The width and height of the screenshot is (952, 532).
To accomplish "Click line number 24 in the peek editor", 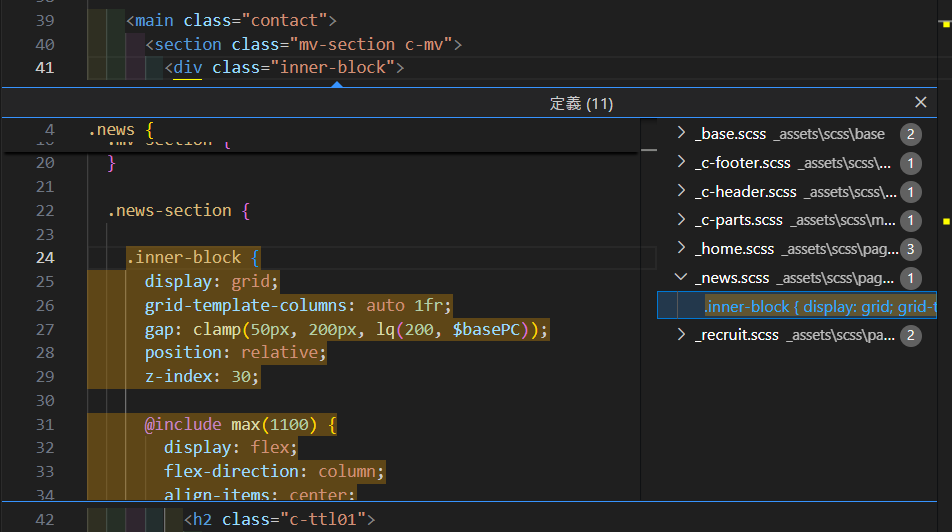I will 44,258.
